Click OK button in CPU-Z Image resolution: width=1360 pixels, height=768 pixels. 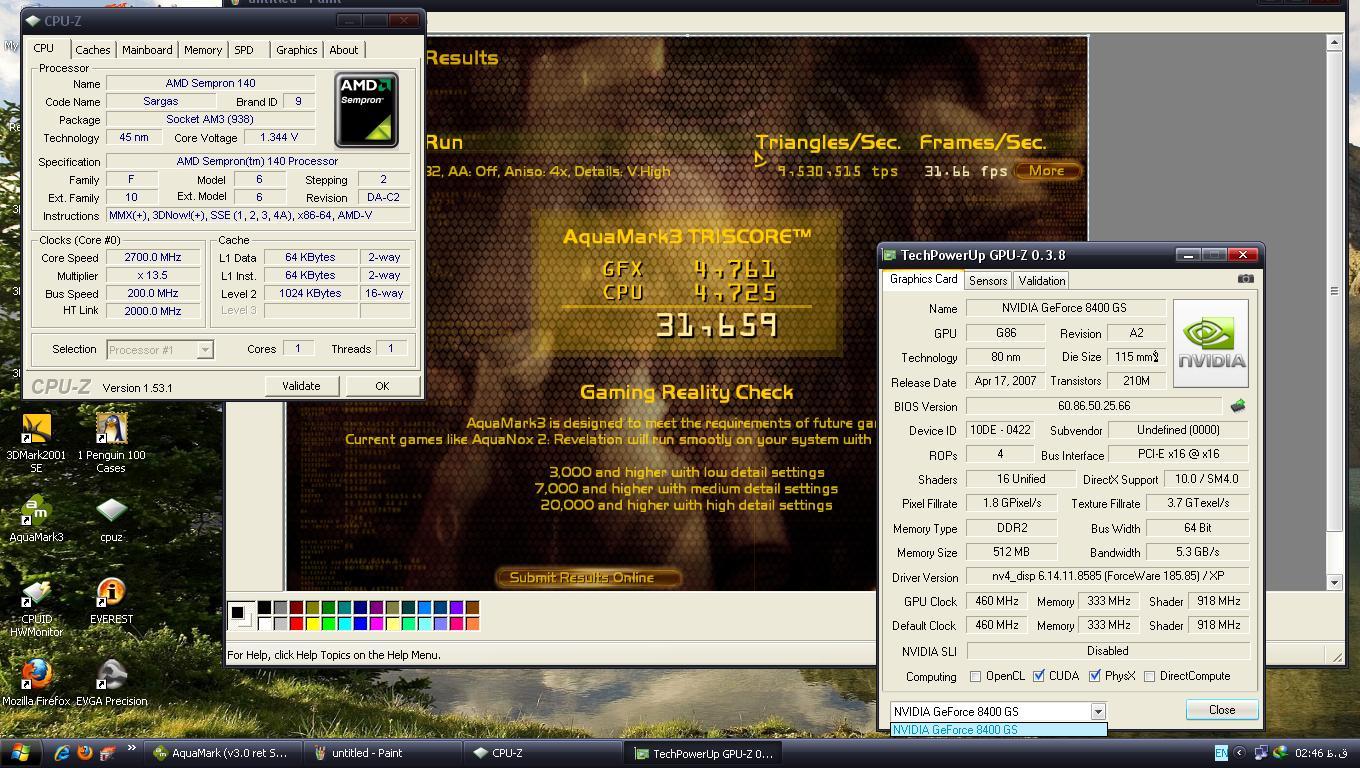click(x=382, y=386)
